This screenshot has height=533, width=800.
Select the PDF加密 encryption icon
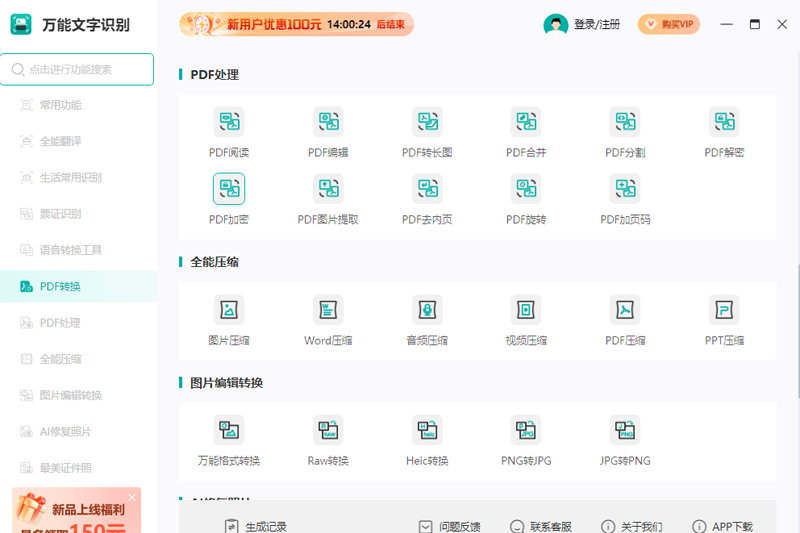pyautogui.click(x=229, y=189)
